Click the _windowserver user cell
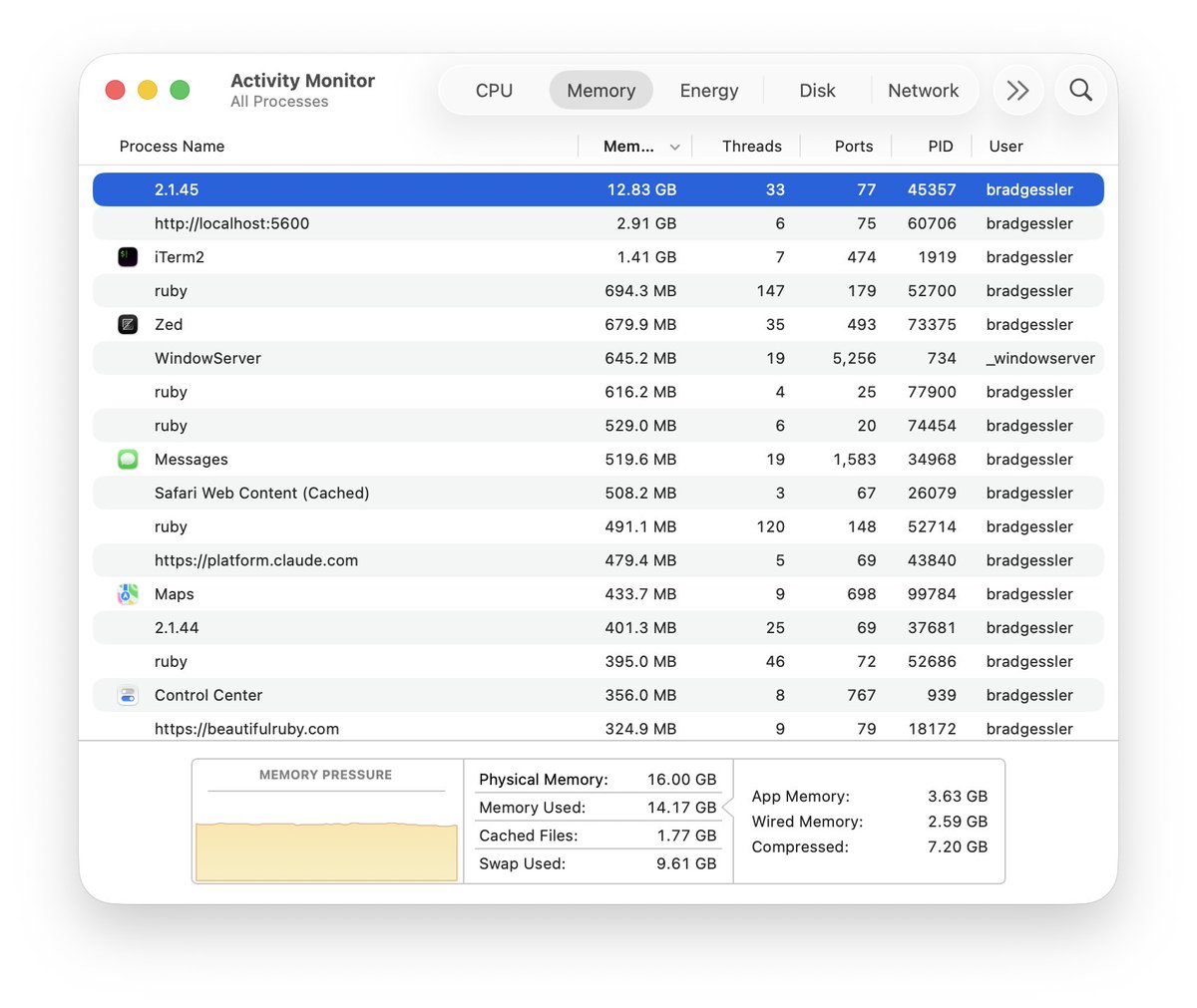 tap(1040, 358)
